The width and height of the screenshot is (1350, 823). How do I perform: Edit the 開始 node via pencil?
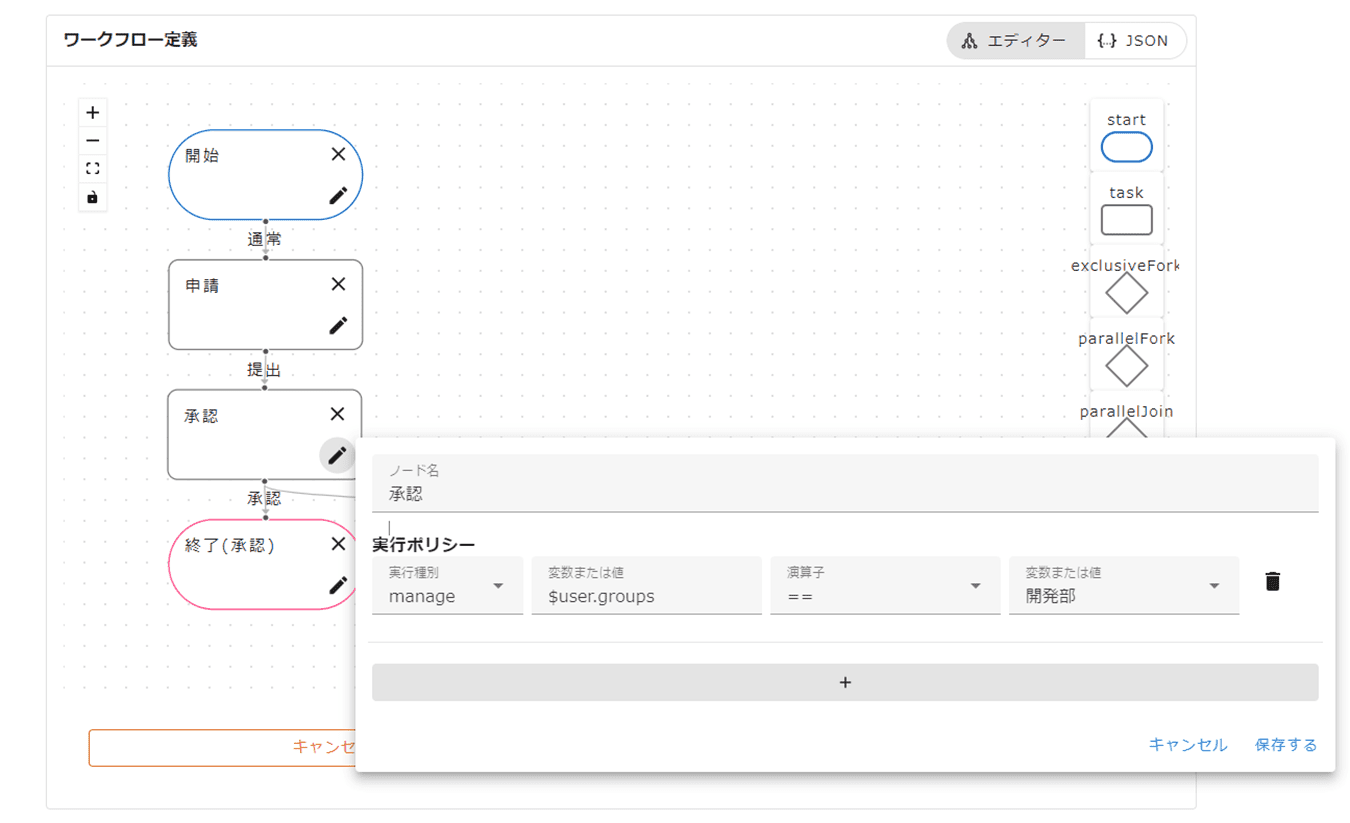click(338, 196)
